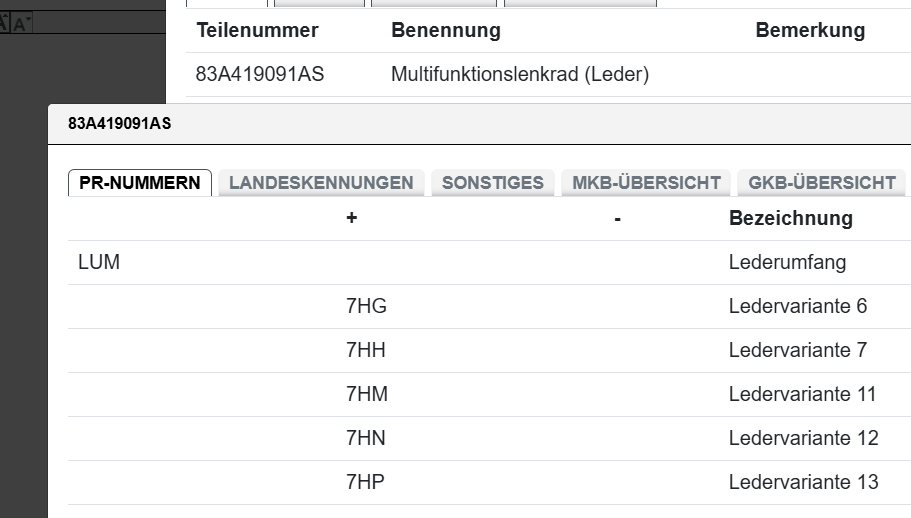911x518 pixels.
Task: Select the LUM row label
Action: (x=98, y=263)
